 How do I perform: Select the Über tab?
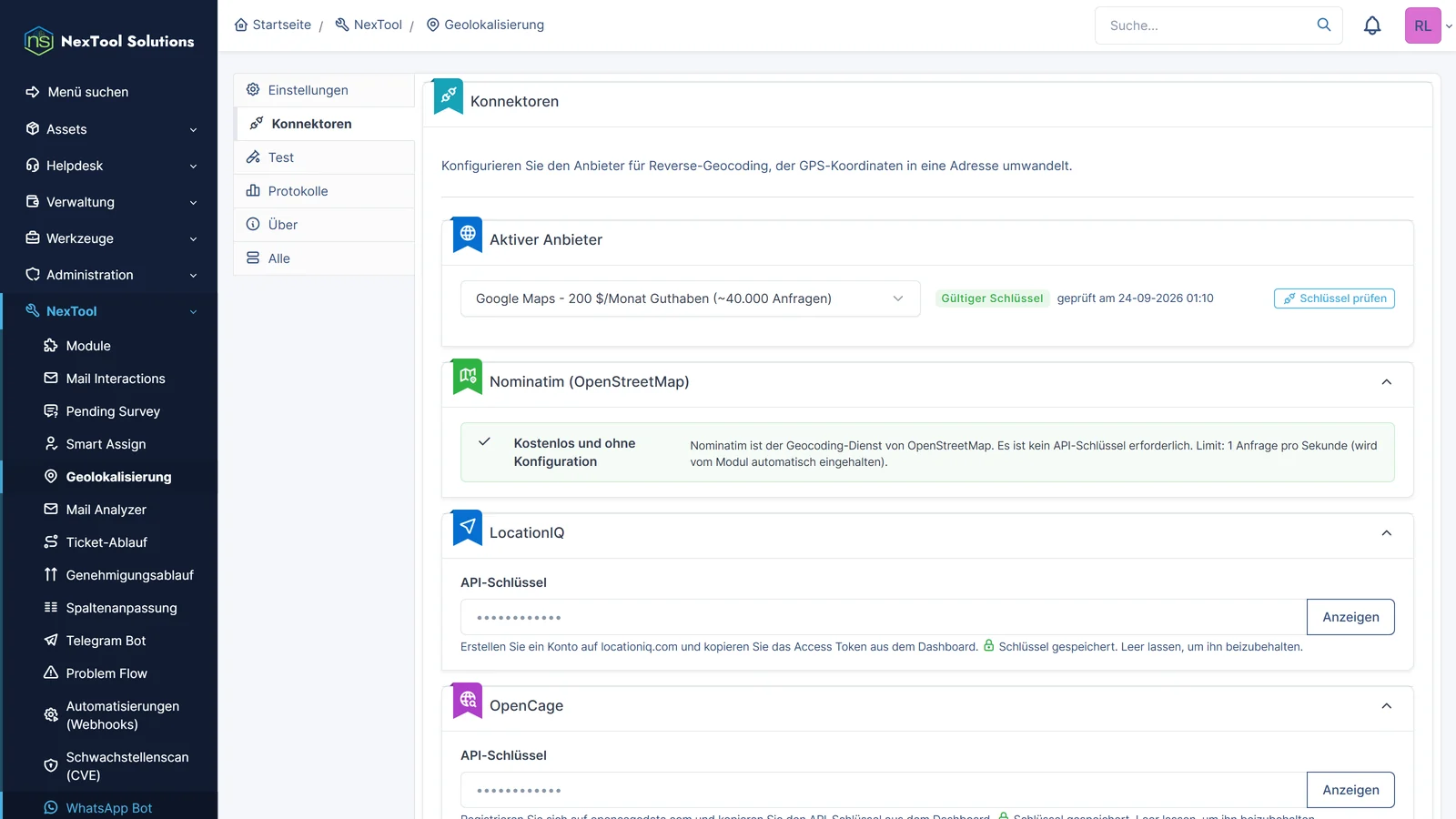pyautogui.click(x=324, y=225)
